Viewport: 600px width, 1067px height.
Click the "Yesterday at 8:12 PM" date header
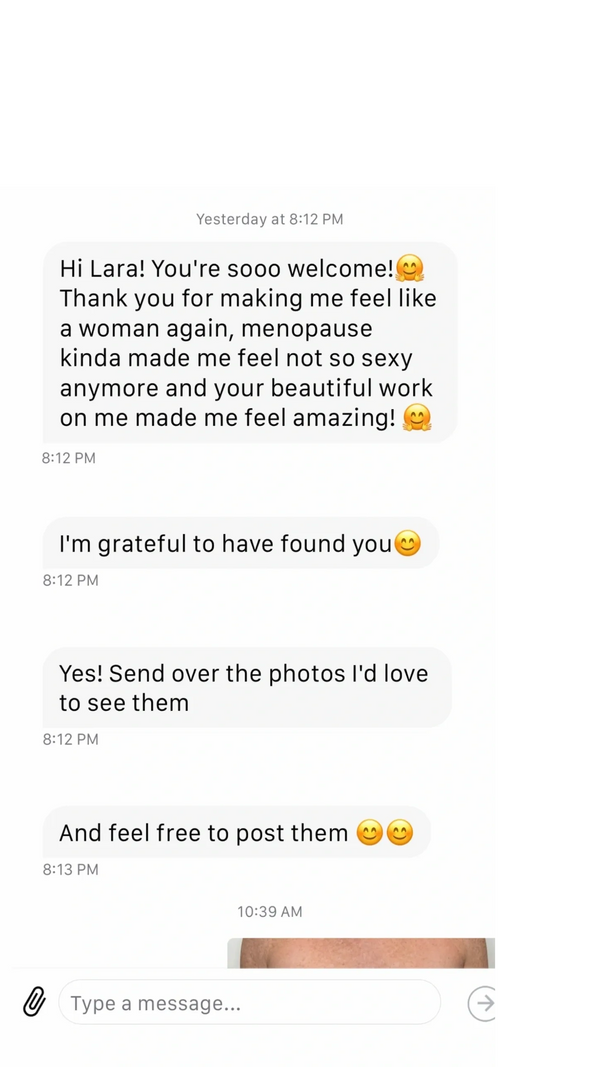269,219
